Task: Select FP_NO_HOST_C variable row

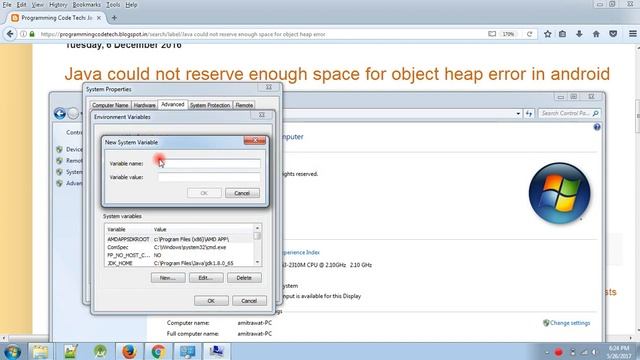Action: click(x=179, y=255)
